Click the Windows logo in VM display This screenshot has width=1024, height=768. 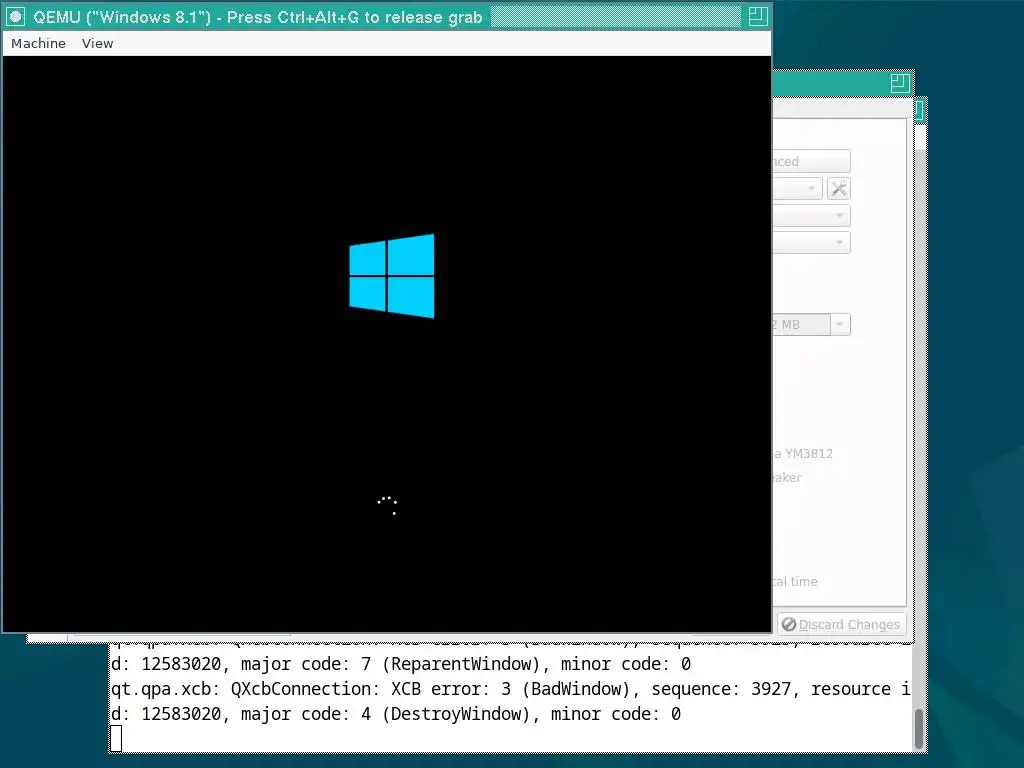[392, 276]
